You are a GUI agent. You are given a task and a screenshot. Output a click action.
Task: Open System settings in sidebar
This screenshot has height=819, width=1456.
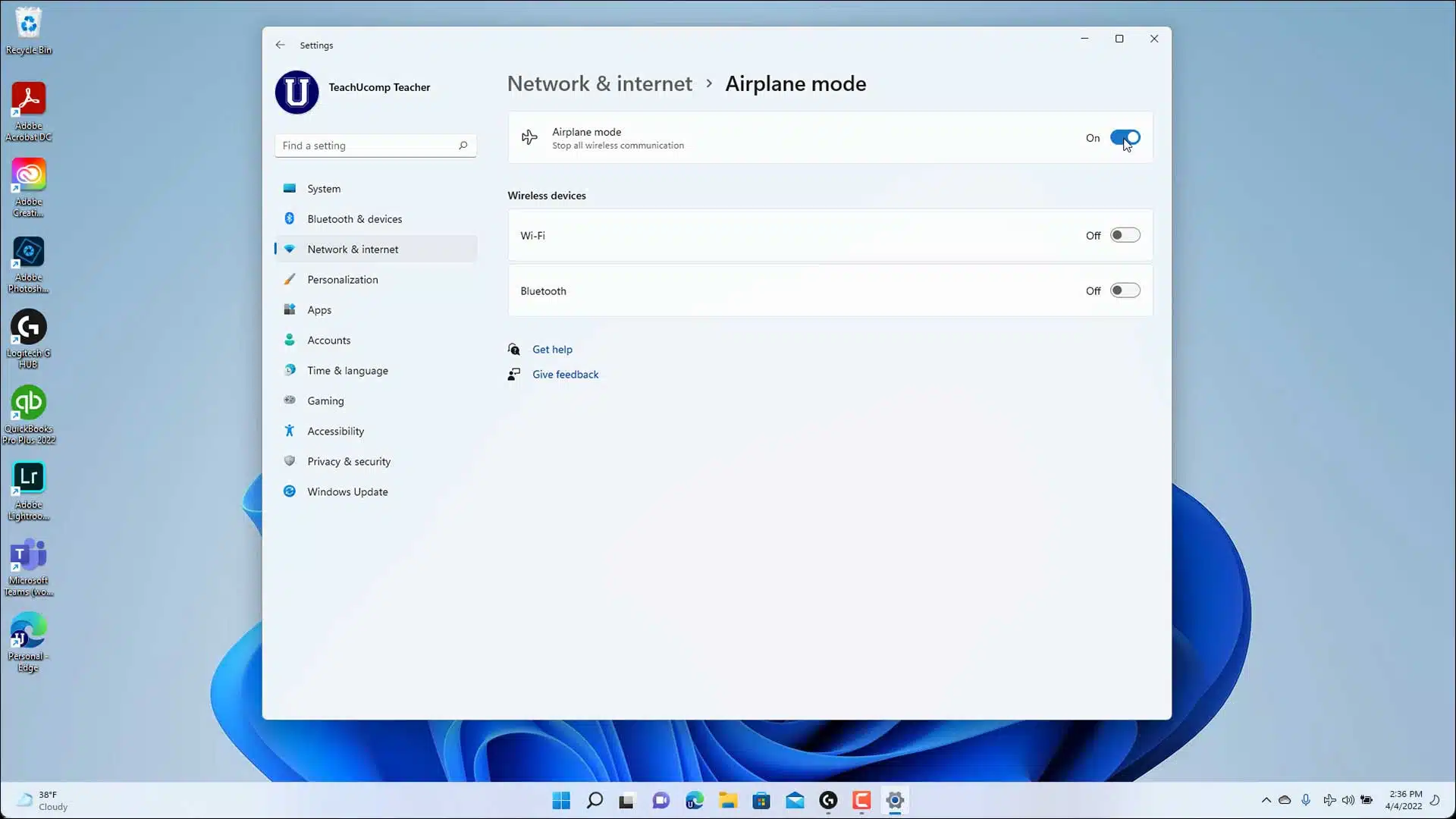coord(324,189)
